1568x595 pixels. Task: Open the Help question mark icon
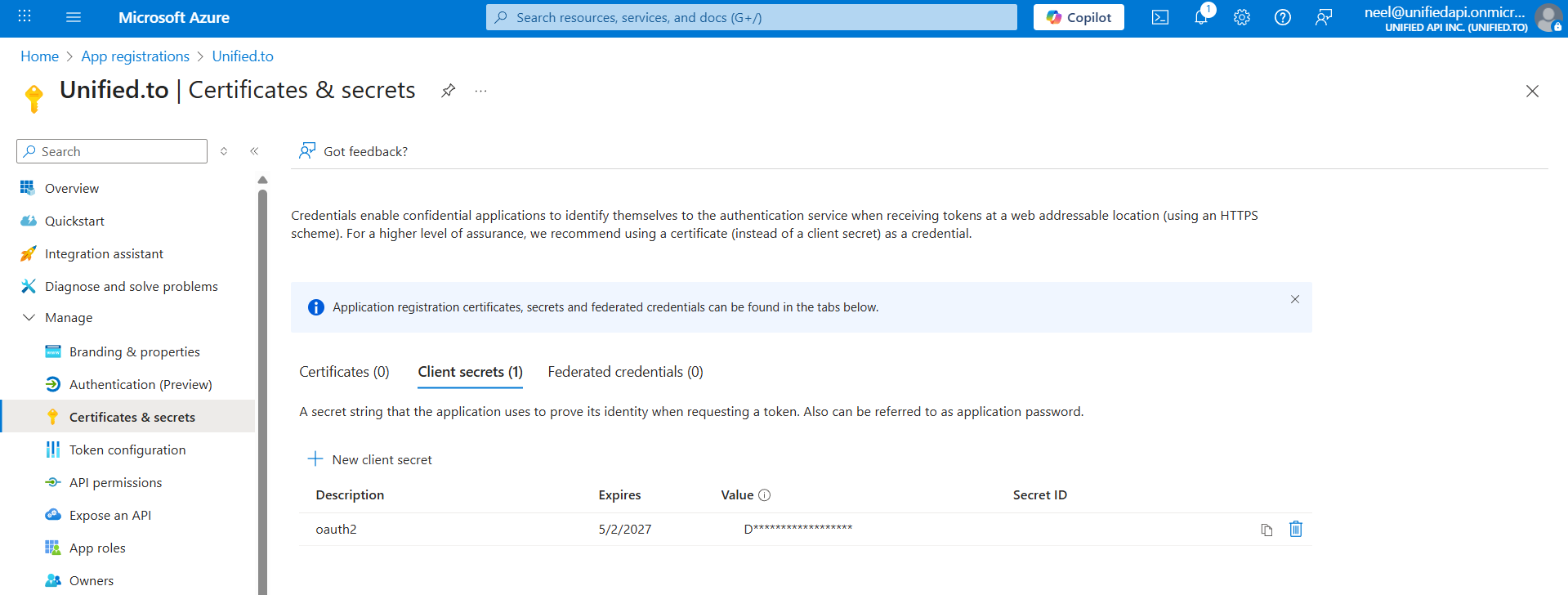tap(1282, 17)
